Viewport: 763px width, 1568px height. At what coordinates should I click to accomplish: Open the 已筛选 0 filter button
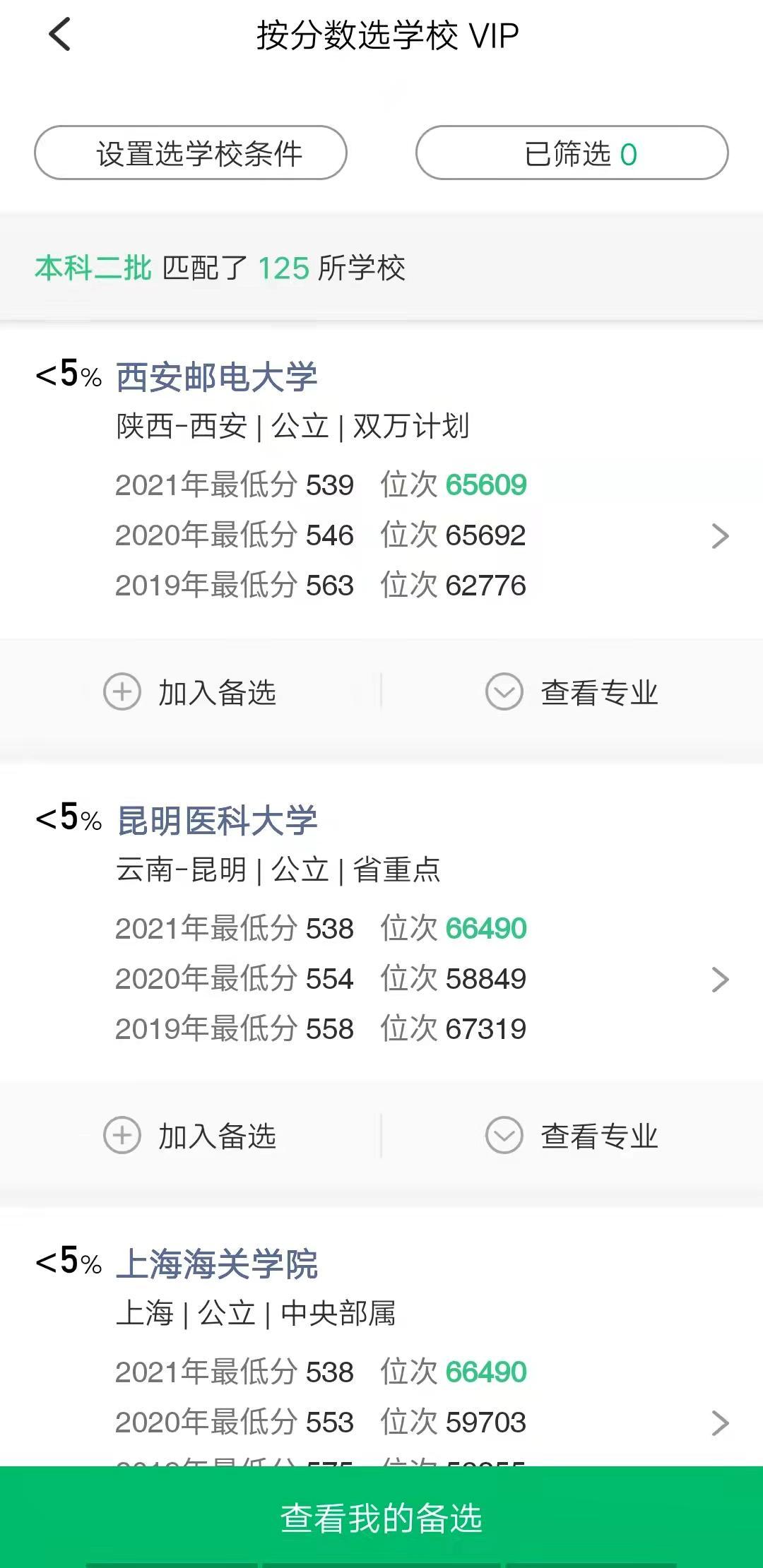pos(572,153)
